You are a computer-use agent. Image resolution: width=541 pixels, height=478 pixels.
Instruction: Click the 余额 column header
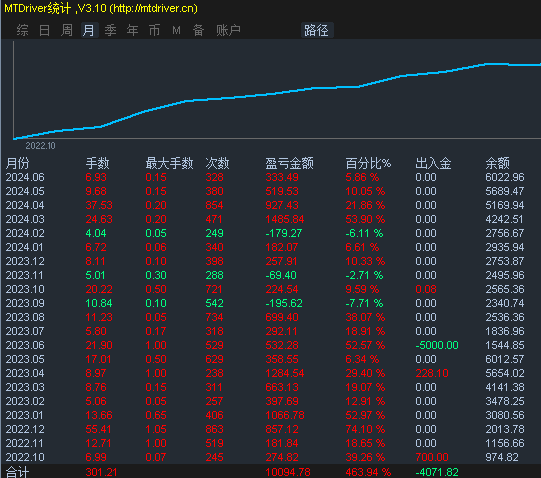[x=497, y=163]
